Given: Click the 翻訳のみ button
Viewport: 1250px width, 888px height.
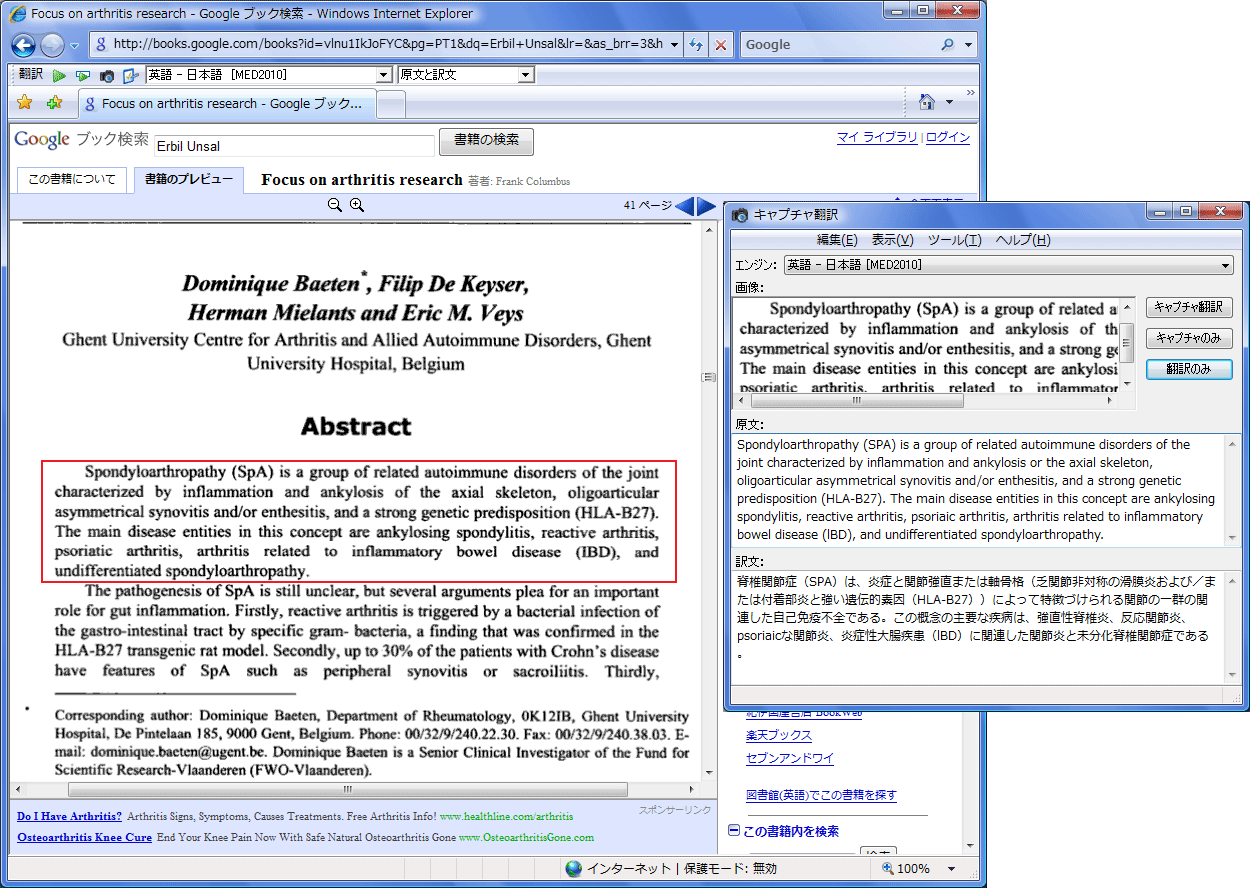Looking at the screenshot, I should [1189, 369].
